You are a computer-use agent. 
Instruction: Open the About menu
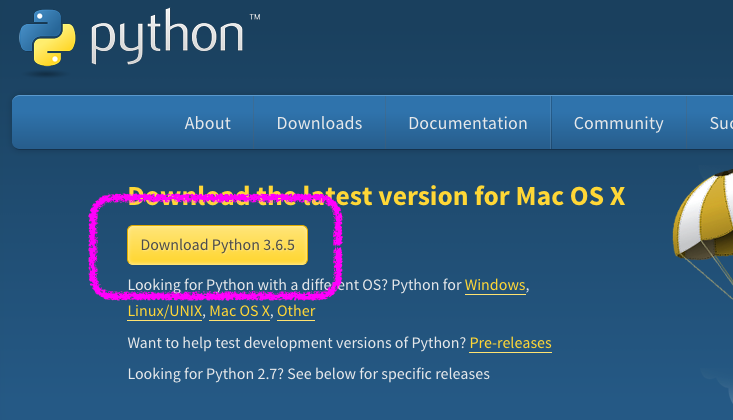point(207,123)
